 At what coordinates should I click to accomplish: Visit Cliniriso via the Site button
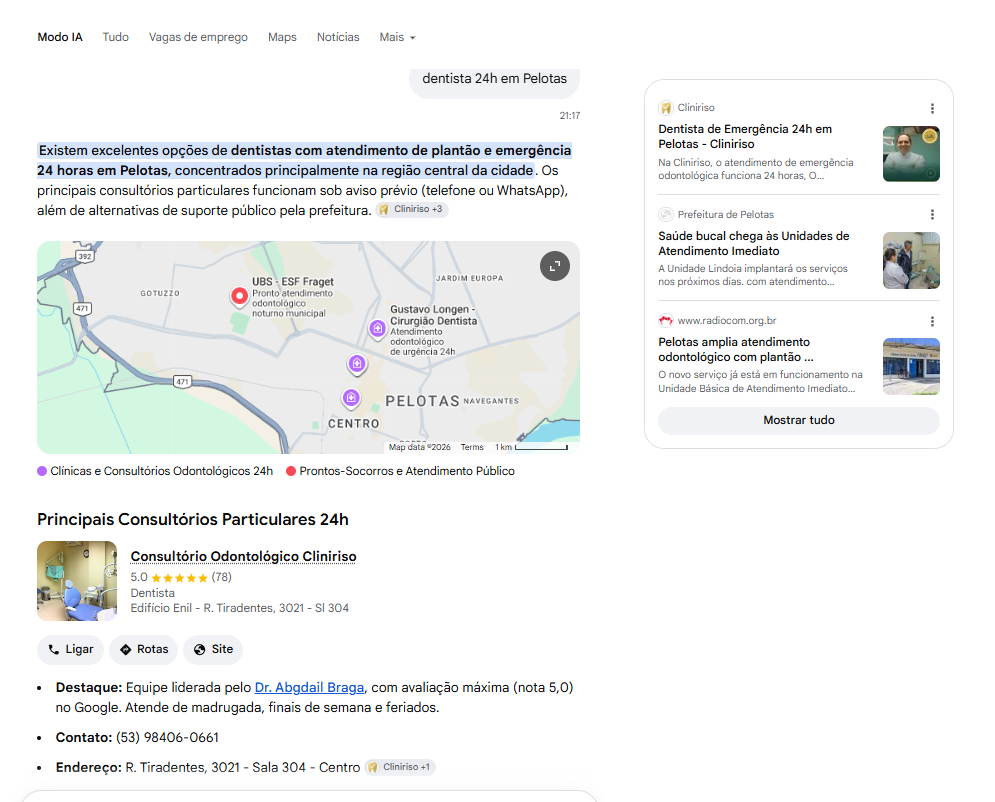[213, 650]
